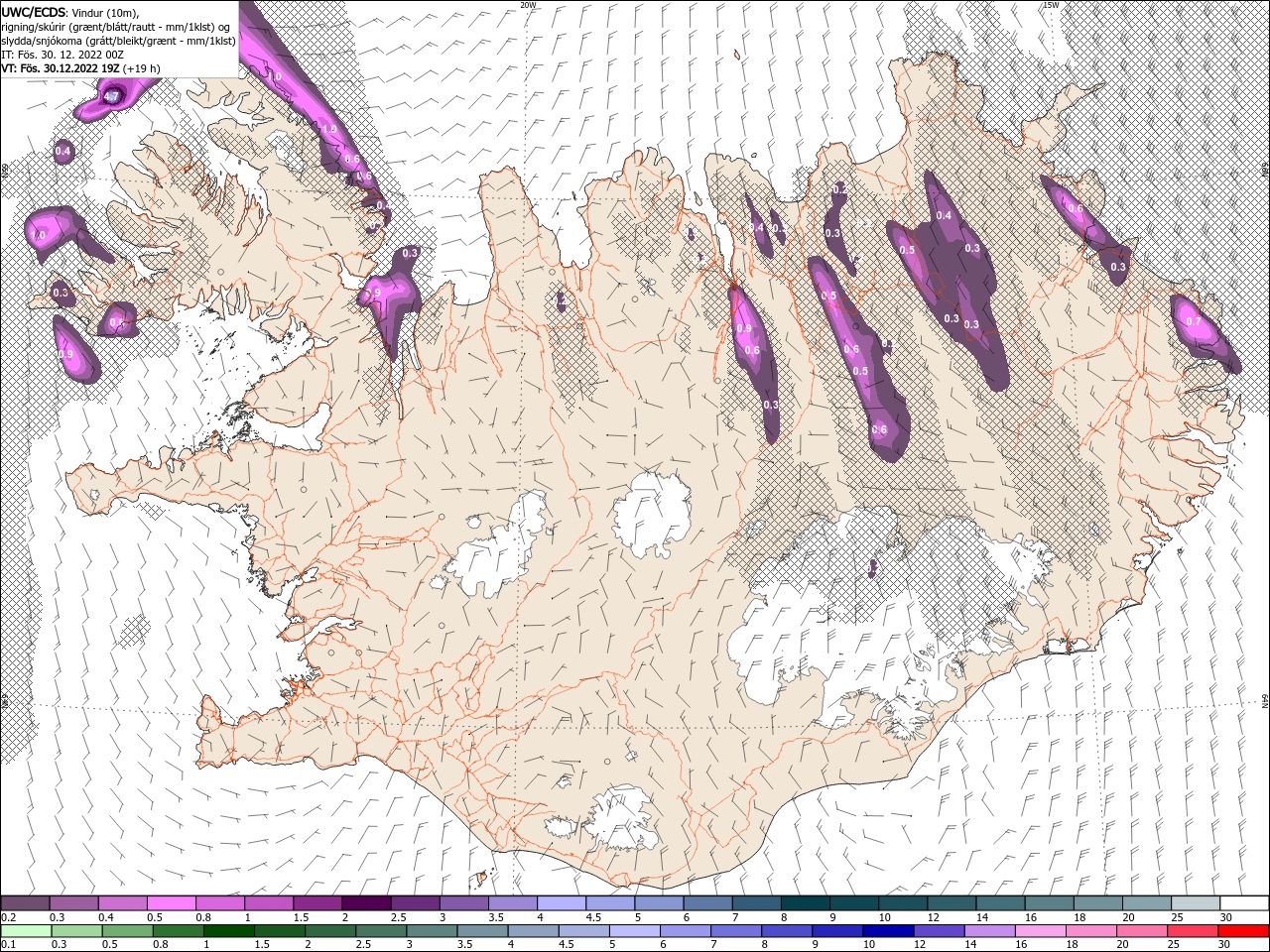Click the 0.7 value on the east coast
Image resolution: width=1270 pixels, height=952 pixels.
pos(1194,321)
